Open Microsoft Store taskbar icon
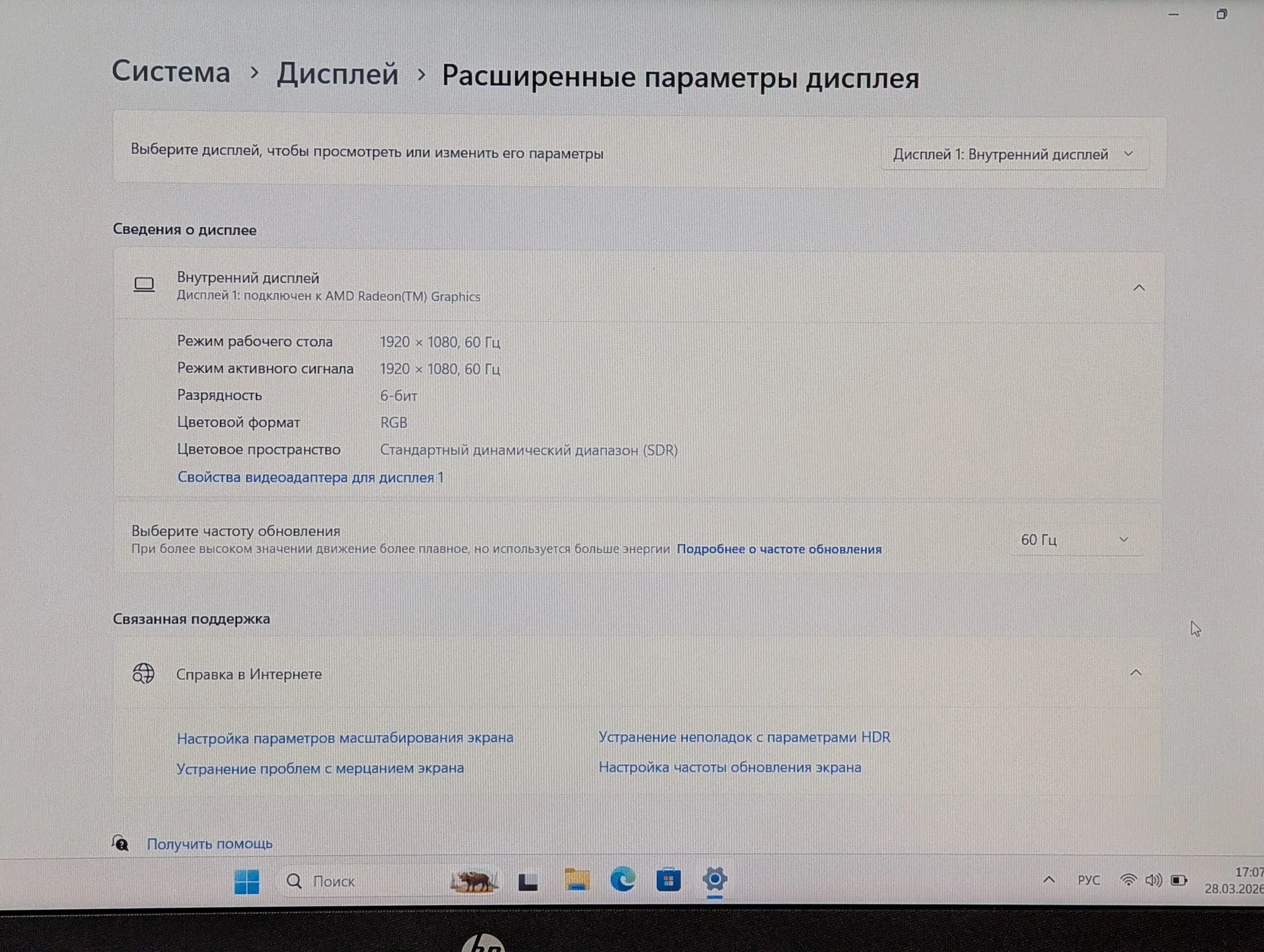This screenshot has width=1264, height=952. [x=668, y=880]
